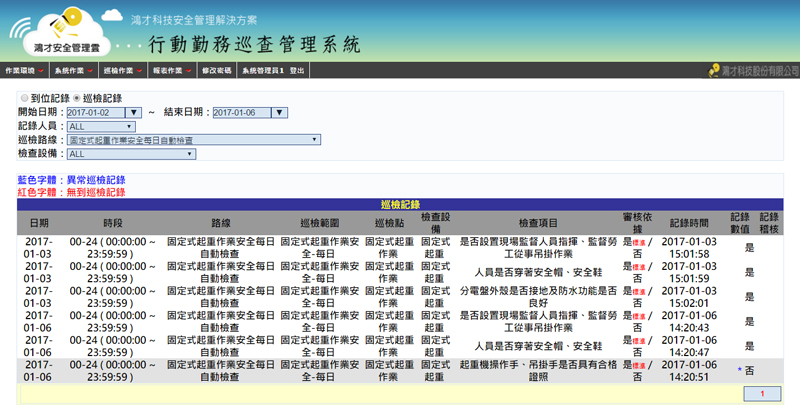
Task: Open the start date calendar picker
Action: pos(134,113)
